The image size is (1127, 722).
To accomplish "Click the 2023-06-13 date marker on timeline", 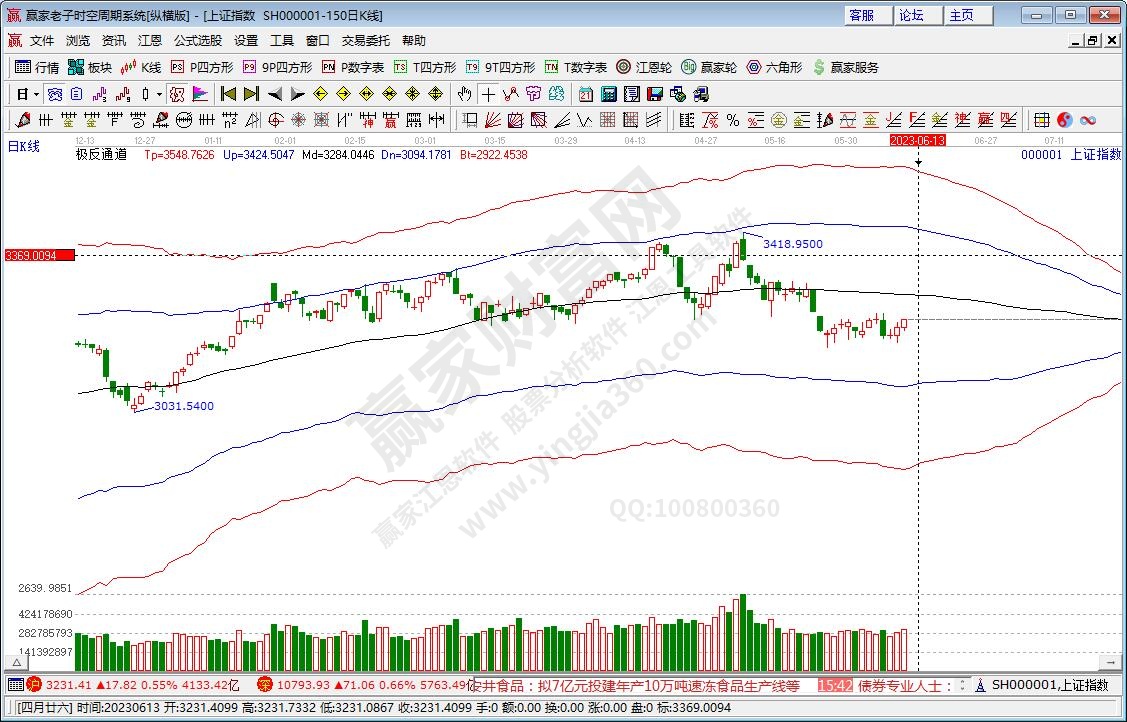I will [x=917, y=141].
